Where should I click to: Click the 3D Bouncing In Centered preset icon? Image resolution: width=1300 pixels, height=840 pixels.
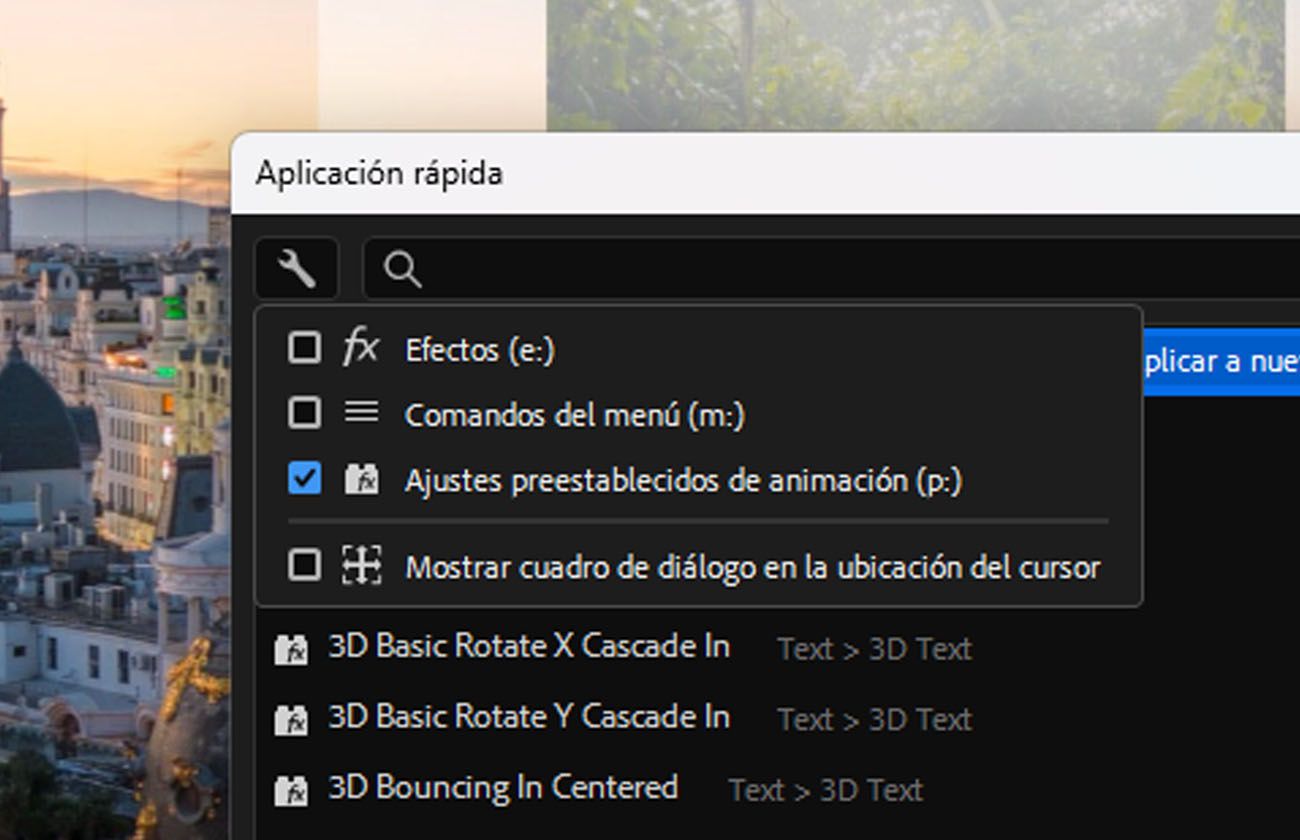click(x=291, y=790)
